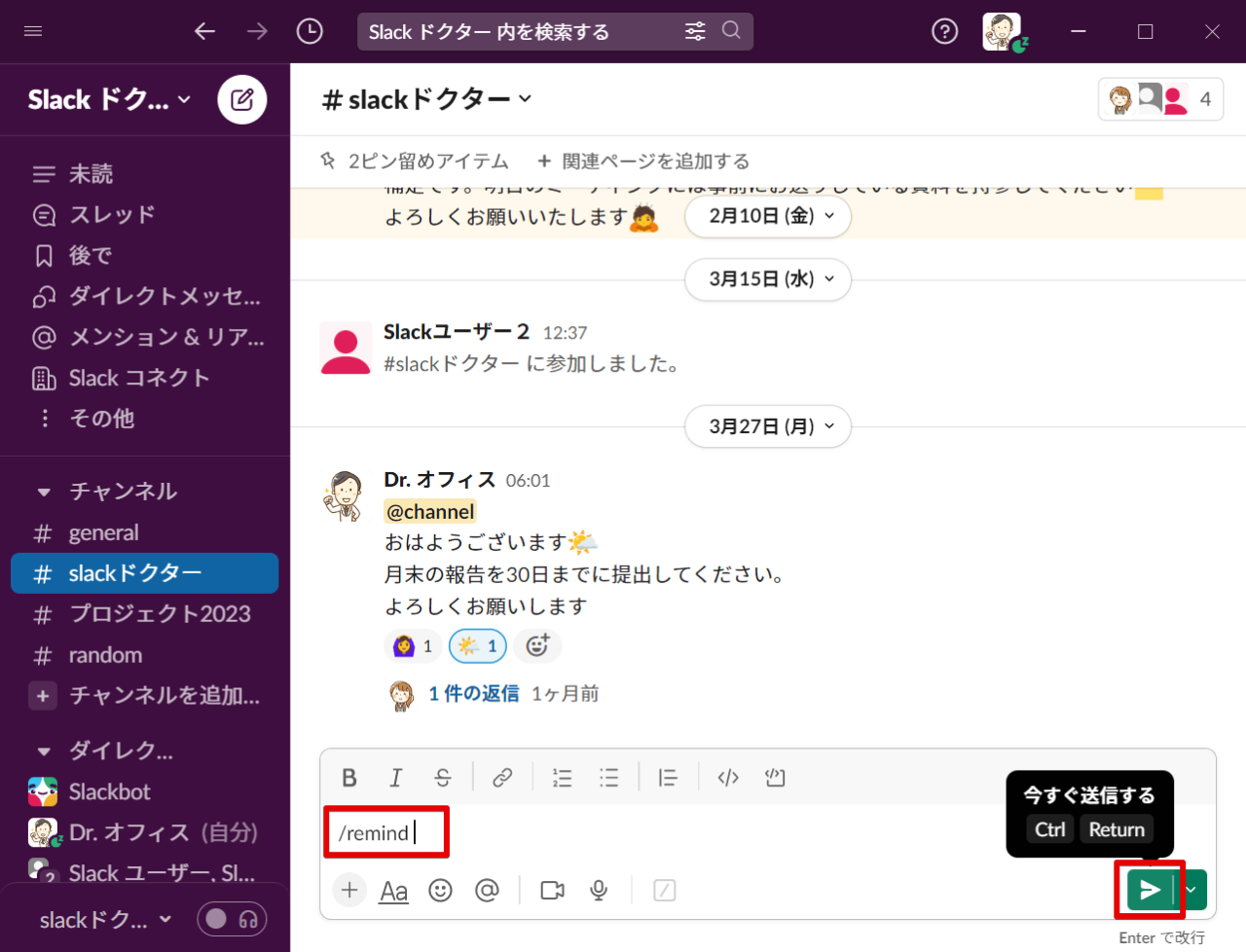Toggle the Aa formatting toolbar
This screenshot has height=952, width=1246.
click(x=394, y=891)
